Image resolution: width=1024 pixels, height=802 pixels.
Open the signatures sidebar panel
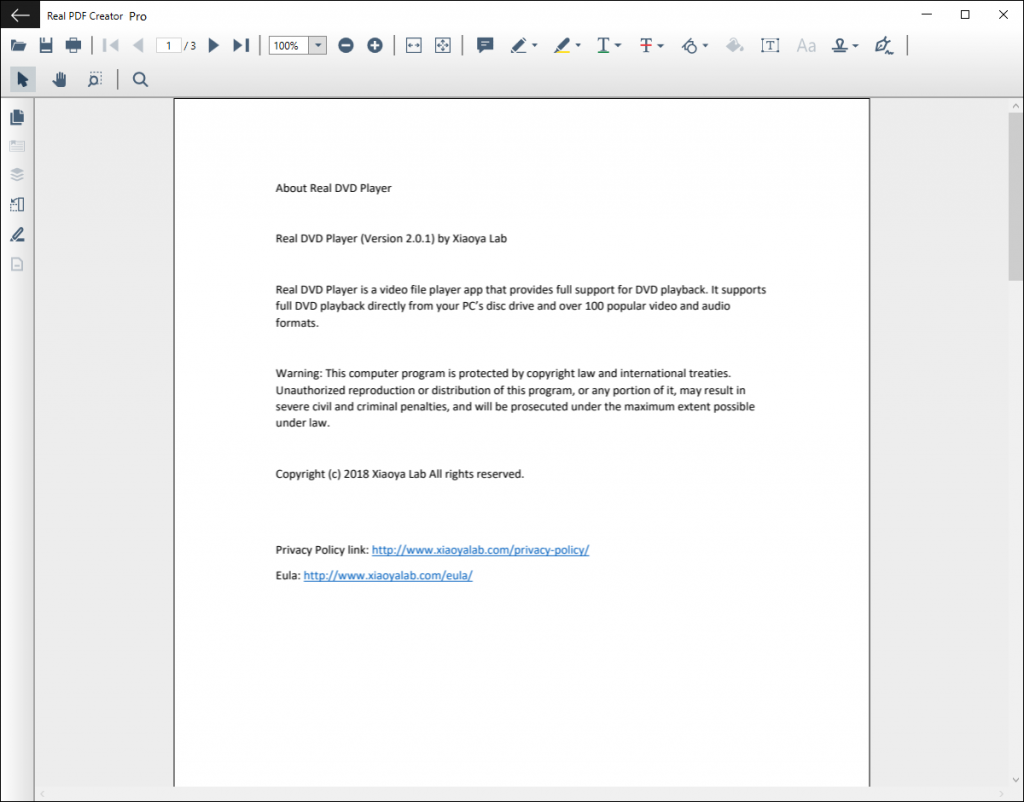pyautogui.click(x=17, y=235)
